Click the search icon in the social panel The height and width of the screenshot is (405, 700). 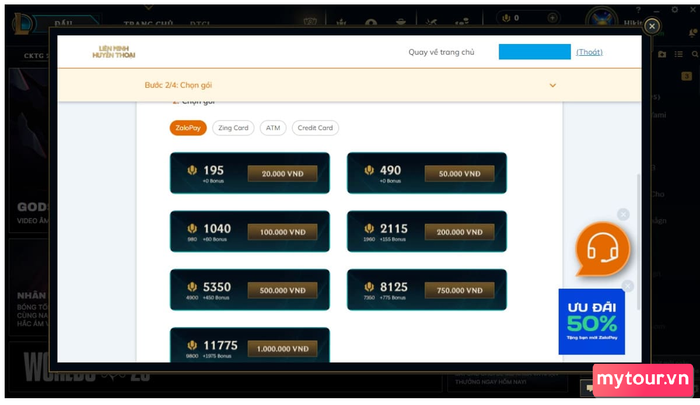695,54
